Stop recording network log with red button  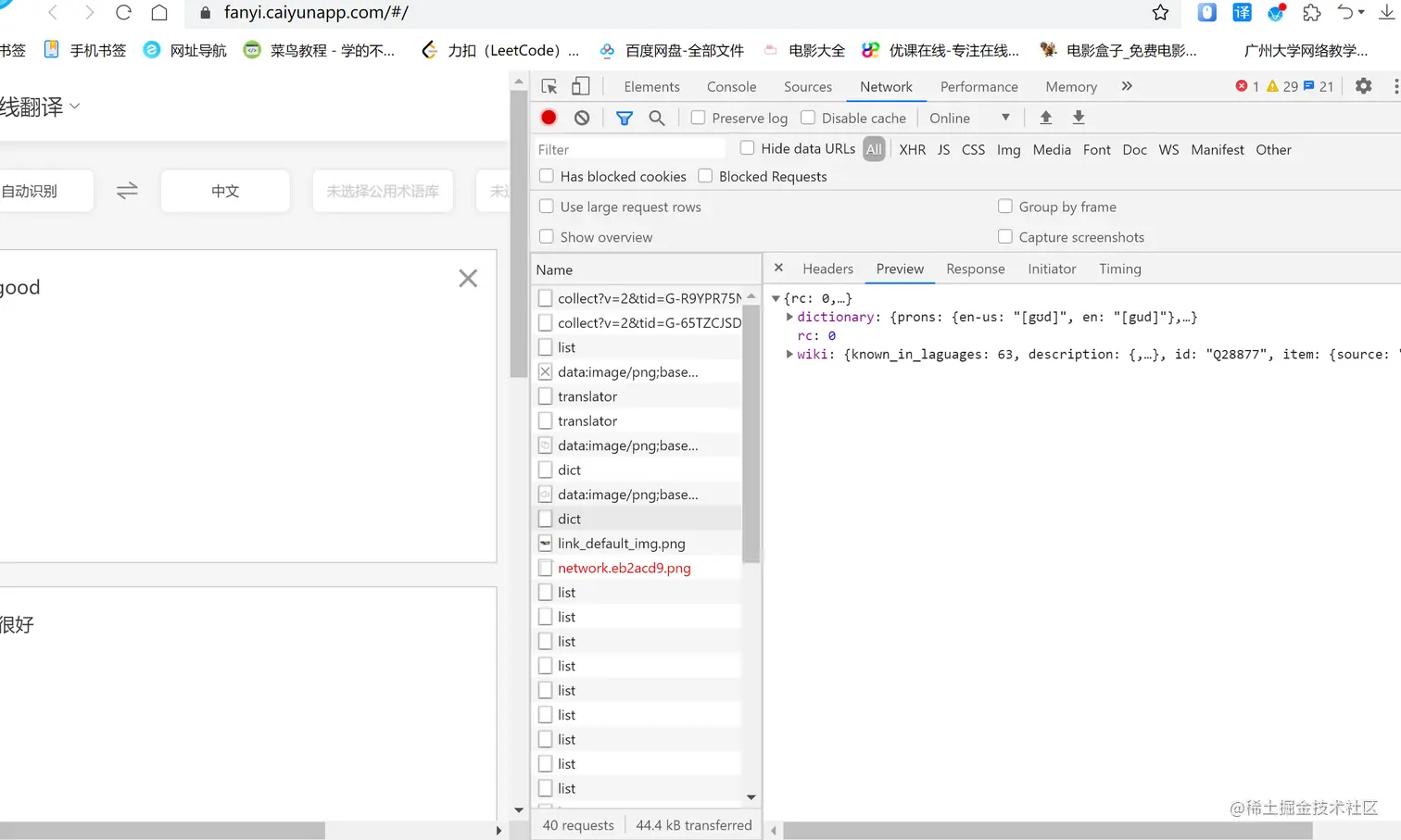549,118
